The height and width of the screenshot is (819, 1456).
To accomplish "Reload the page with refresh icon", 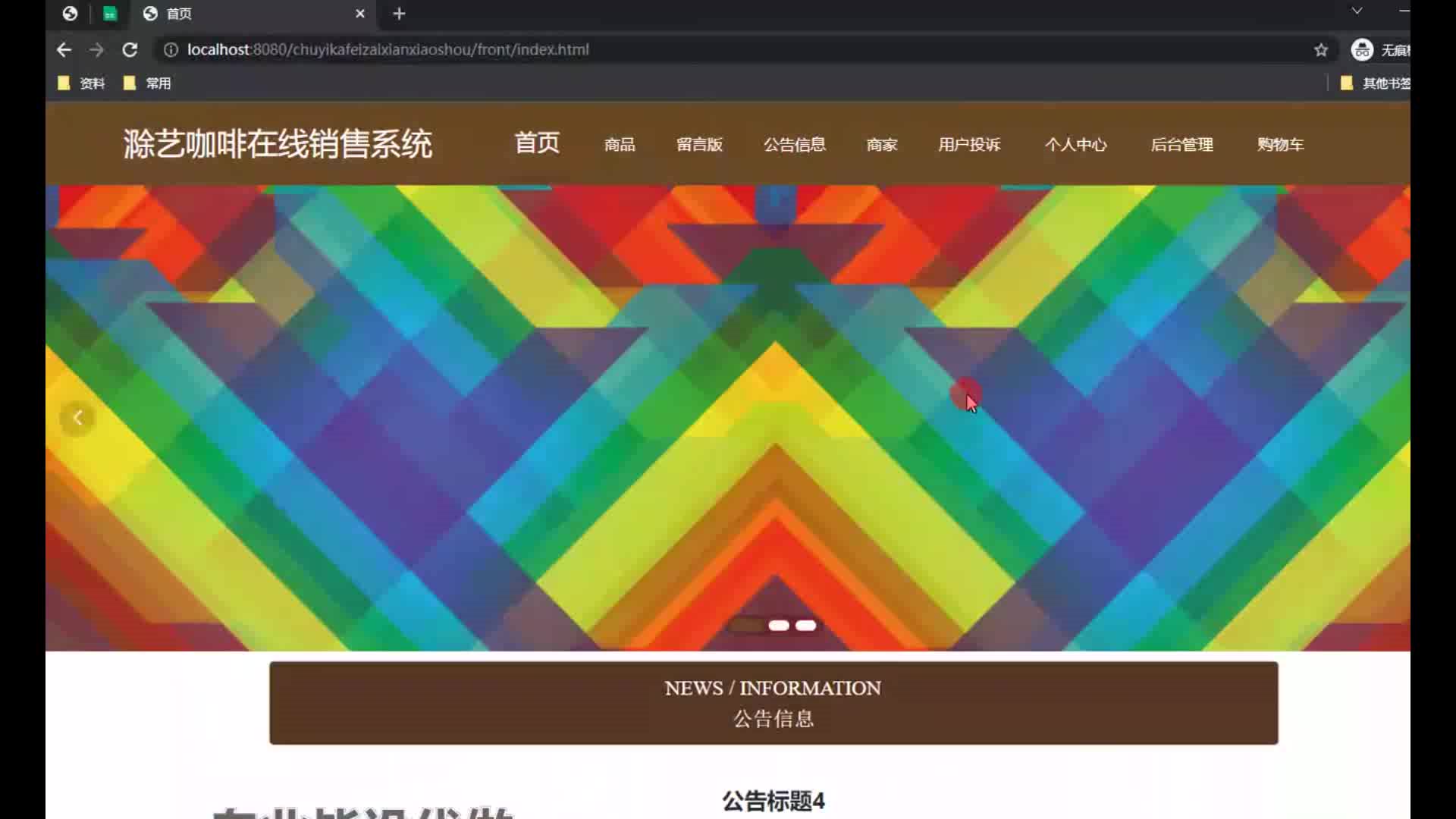I will pos(130,50).
